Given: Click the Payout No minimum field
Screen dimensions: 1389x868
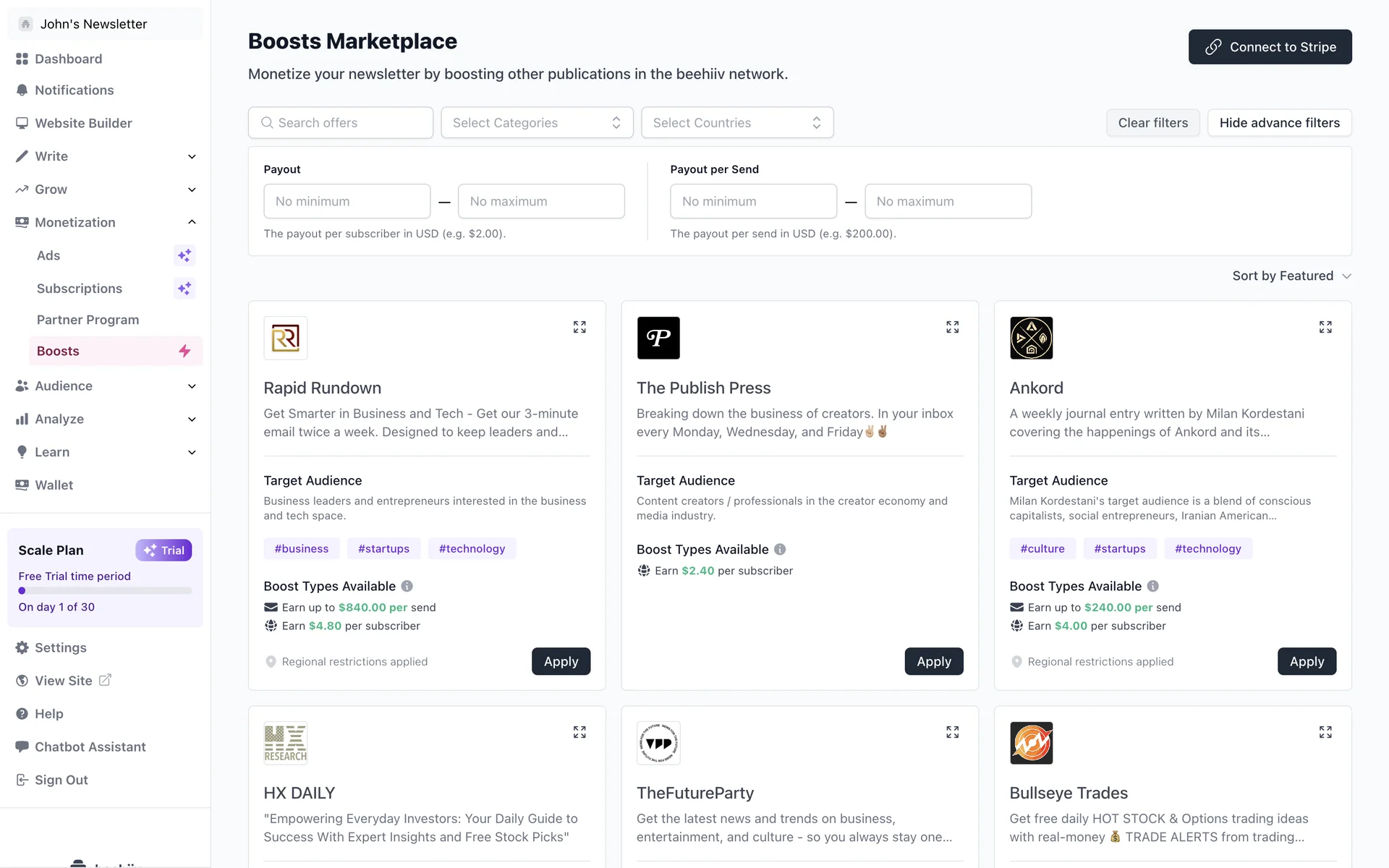Looking at the screenshot, I should [x=347, y=201].
